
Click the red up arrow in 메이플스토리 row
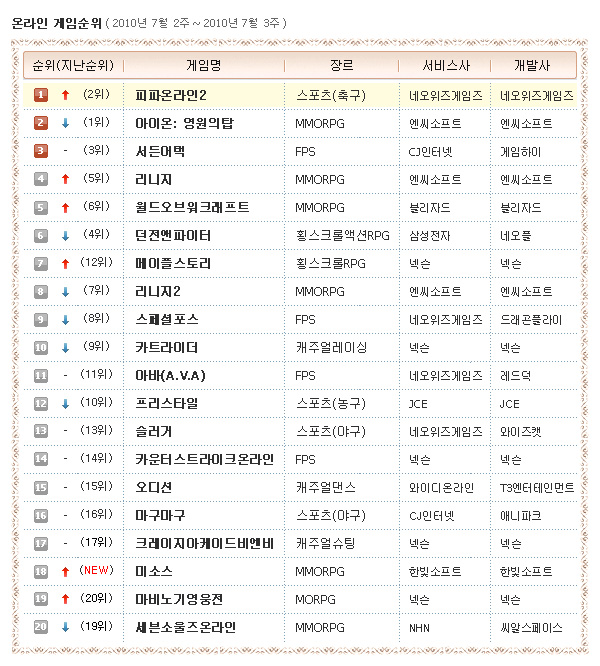point(65,263)
